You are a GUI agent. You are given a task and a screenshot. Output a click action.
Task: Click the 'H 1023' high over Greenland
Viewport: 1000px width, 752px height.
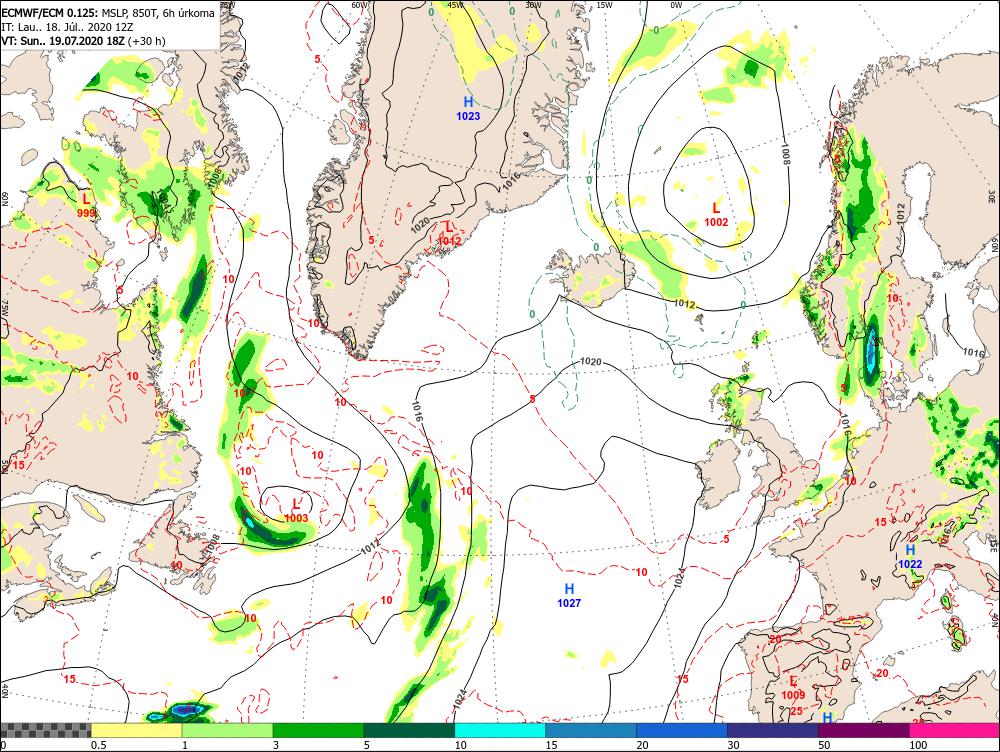click(468, 108)
